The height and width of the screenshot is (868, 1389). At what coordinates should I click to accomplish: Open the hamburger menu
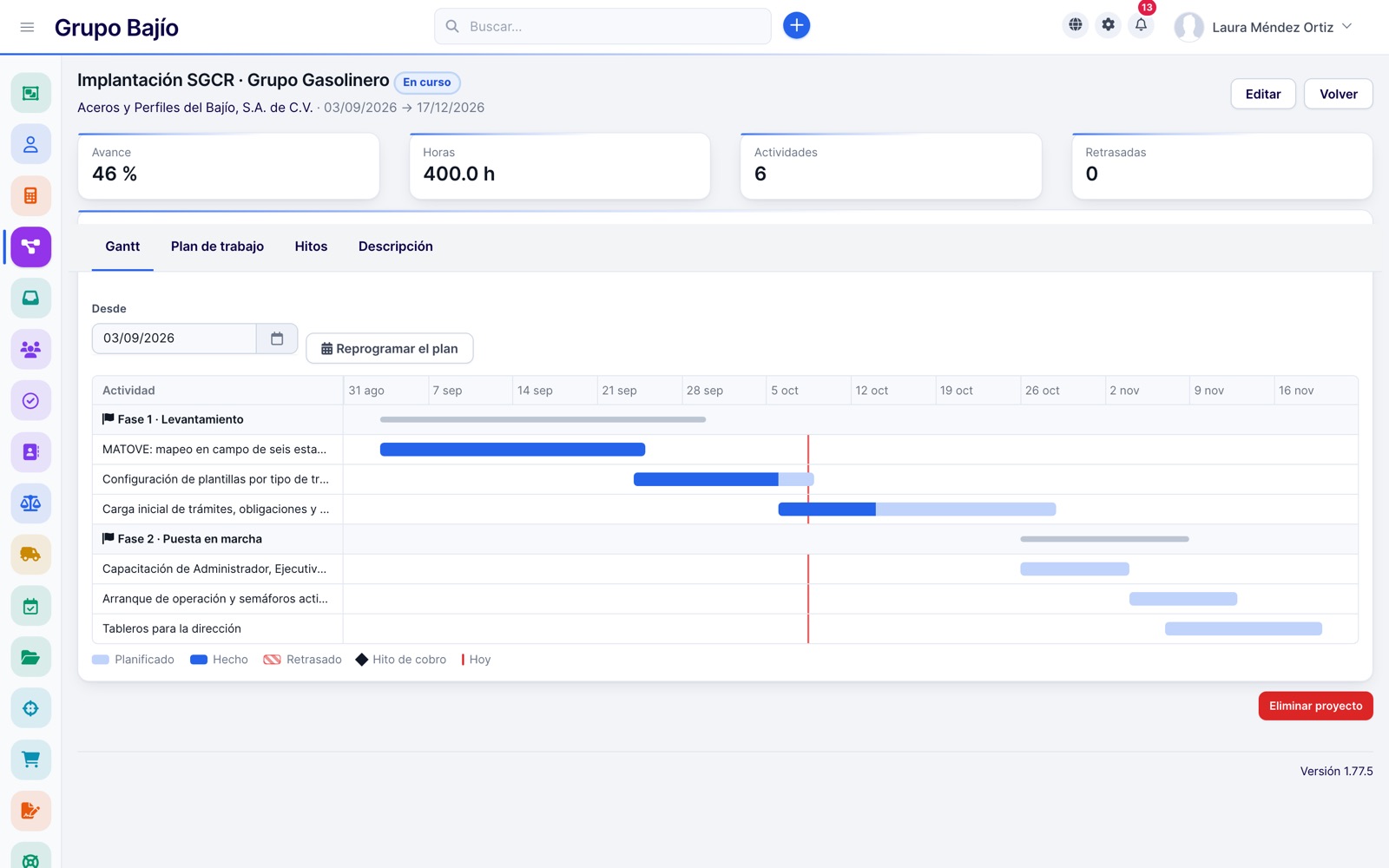[27, 27]
